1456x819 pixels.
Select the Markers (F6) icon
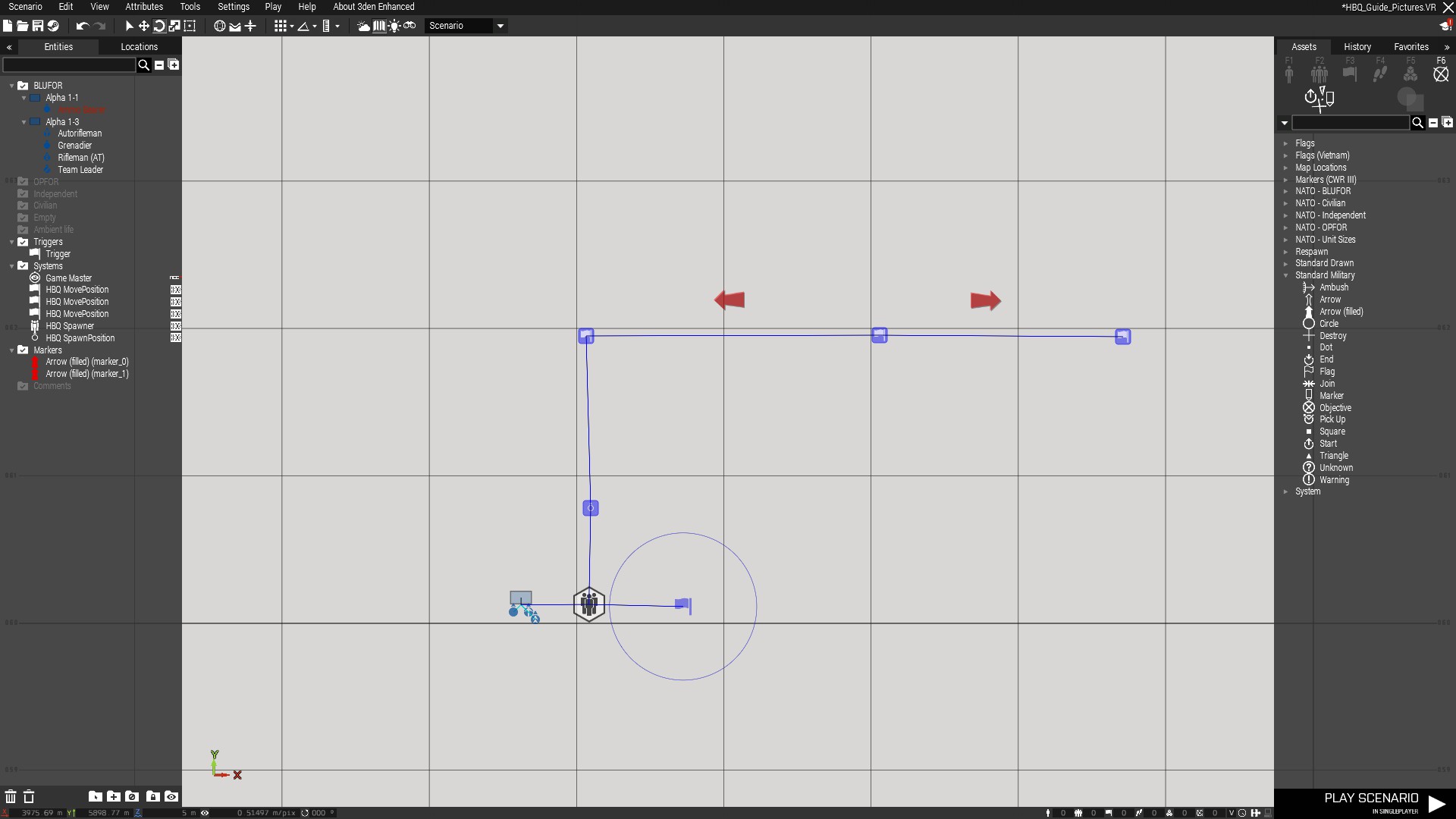pos(1441,74)
